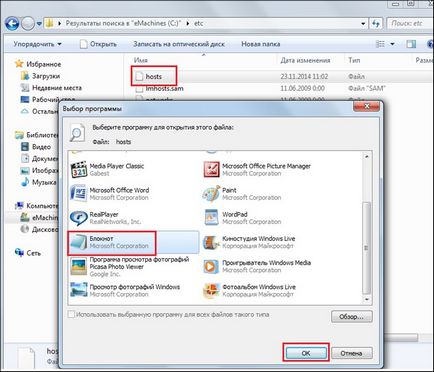Pick the Paint program icon
This screenshot has width=434, height=372.
click(211, 193)
